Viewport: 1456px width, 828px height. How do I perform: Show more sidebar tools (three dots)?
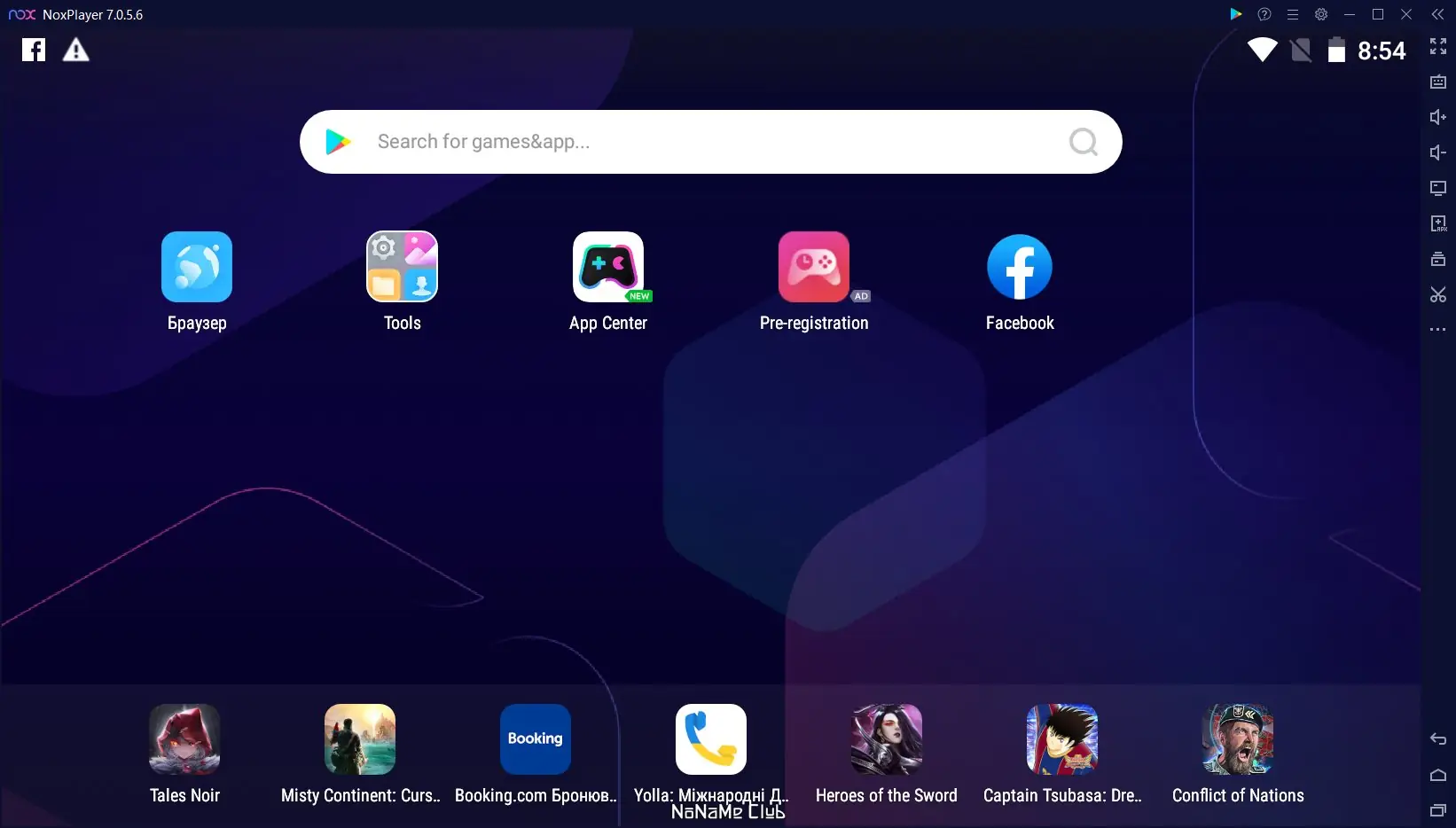coord(1438,330)
